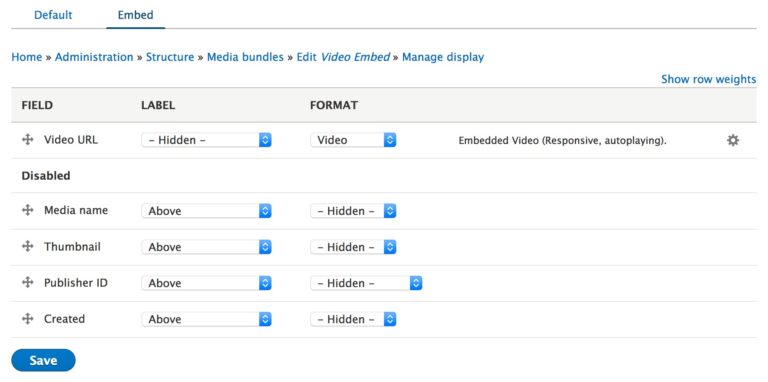Open Video URL label dropdown
Viewport: 768px width, 382px height.
coord(206,140)
